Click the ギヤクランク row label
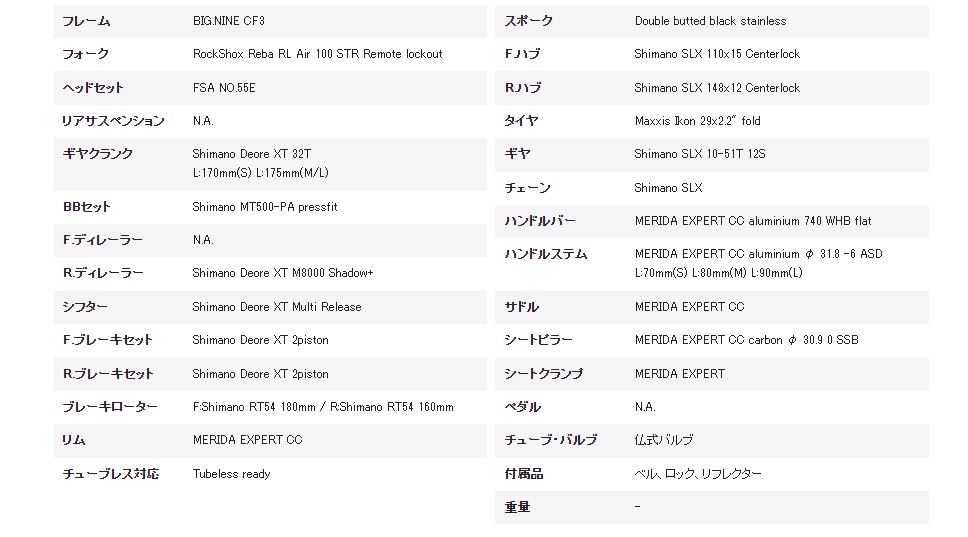This screenshot has height=537, width=968. click(x=98, y=154)
